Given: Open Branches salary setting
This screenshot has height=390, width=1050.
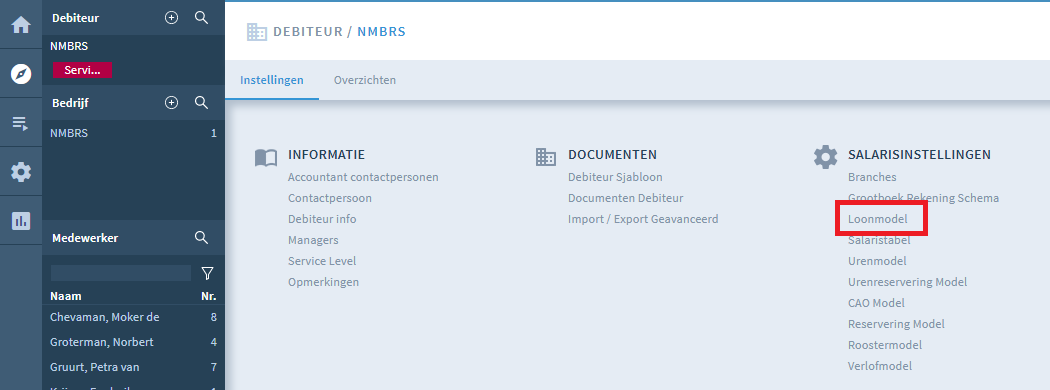Looking at the screenshot, I should (872, 178).
